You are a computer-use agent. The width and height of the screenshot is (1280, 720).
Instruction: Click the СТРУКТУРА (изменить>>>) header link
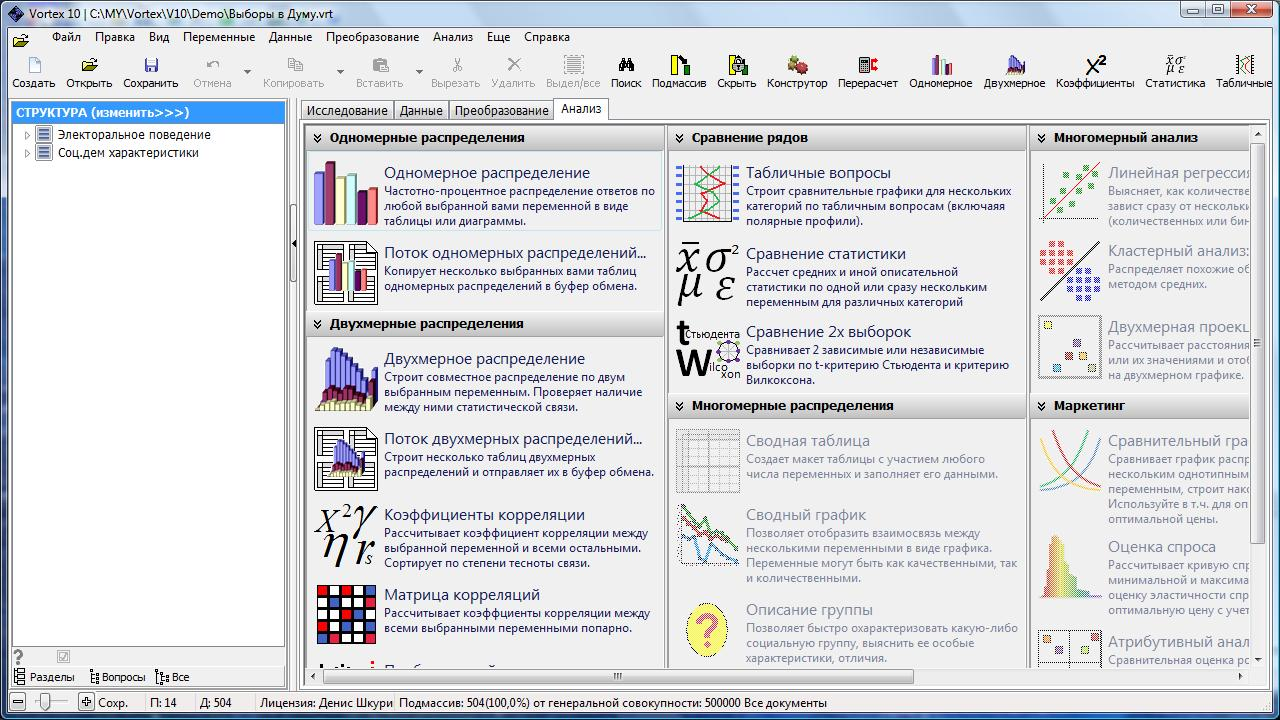102,113
